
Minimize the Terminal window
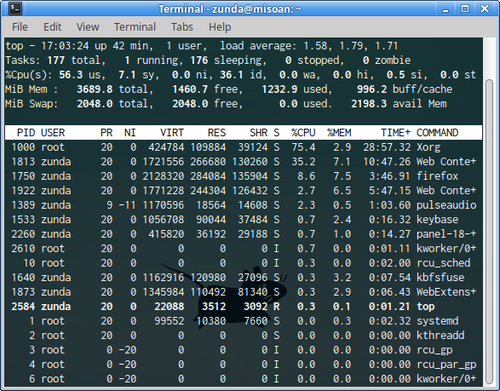pos(445,9)
